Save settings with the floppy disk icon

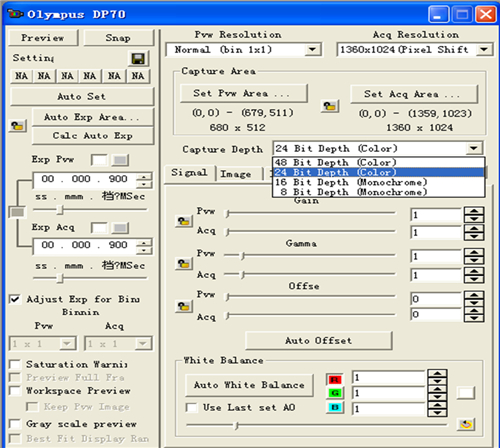[x=138, y=59]
